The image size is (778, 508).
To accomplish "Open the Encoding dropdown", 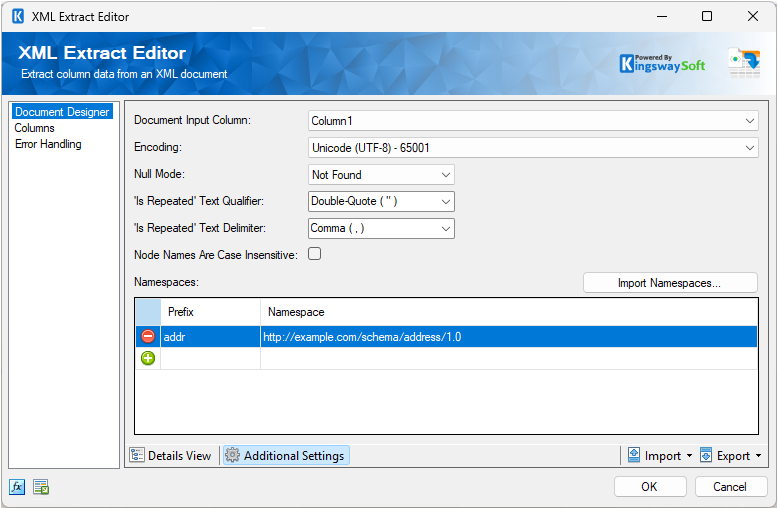I will 533,148.
